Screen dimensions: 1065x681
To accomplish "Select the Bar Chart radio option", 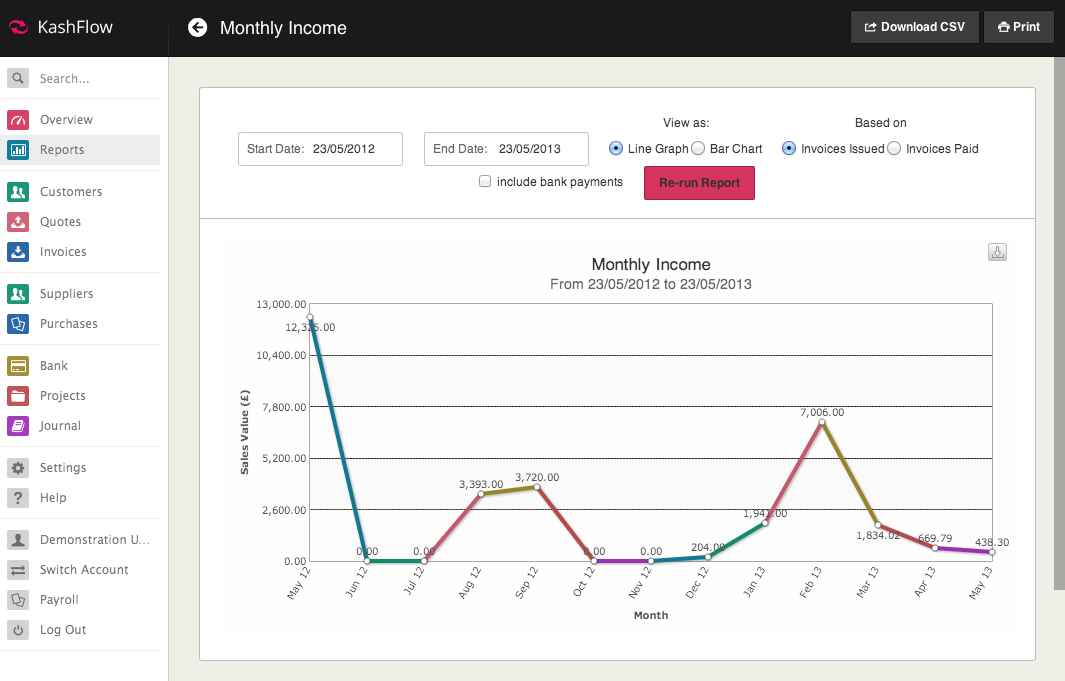I will click(698, 149).
